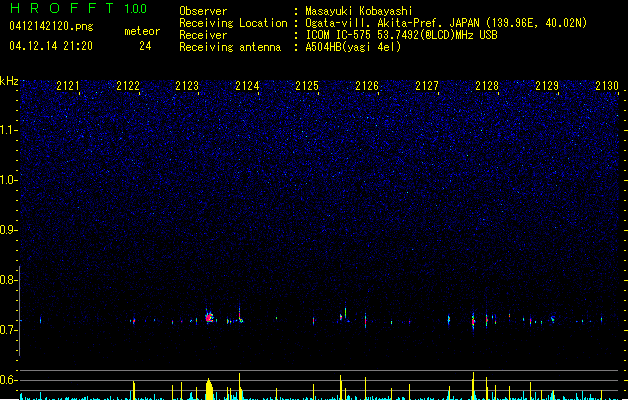This screenshot has width=629, height=400.
Task: Click the Receiving Location label
Action: (x=233, y=23)
